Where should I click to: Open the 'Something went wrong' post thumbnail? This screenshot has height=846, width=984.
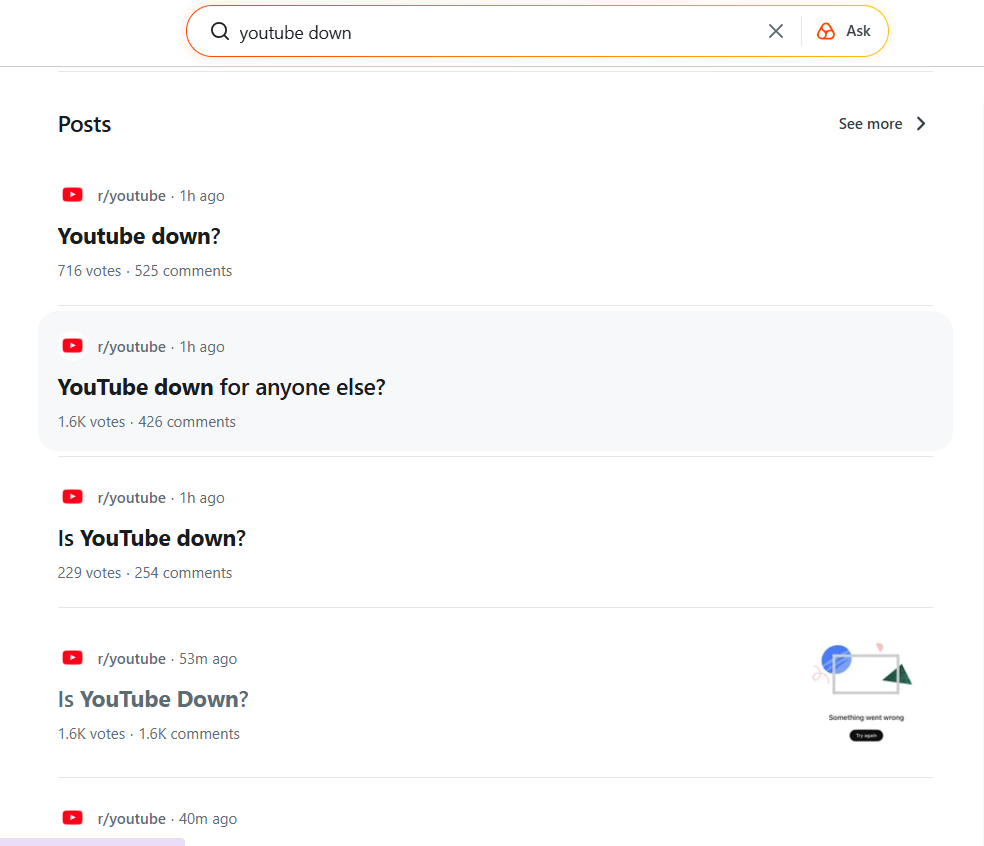[866, 692]
